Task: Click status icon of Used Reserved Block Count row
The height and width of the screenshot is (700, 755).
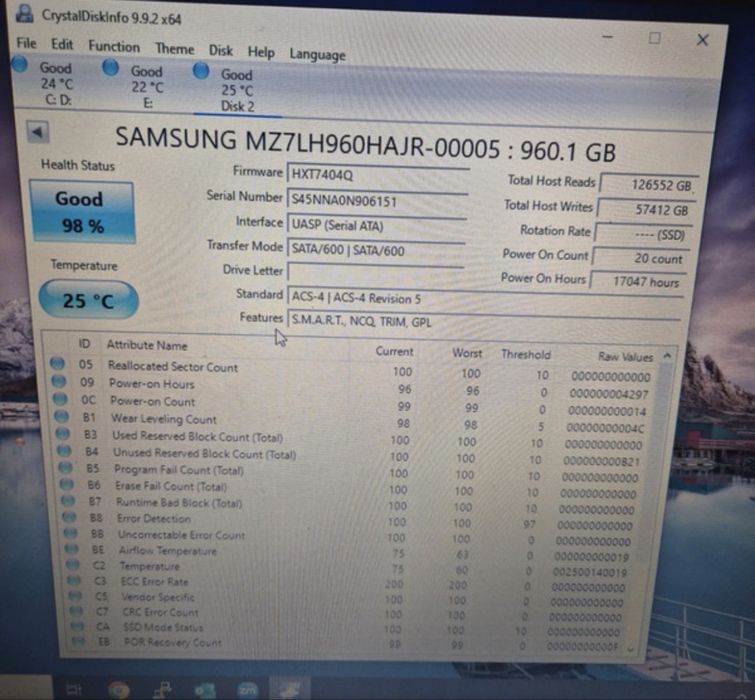Action: coord(63,434)
